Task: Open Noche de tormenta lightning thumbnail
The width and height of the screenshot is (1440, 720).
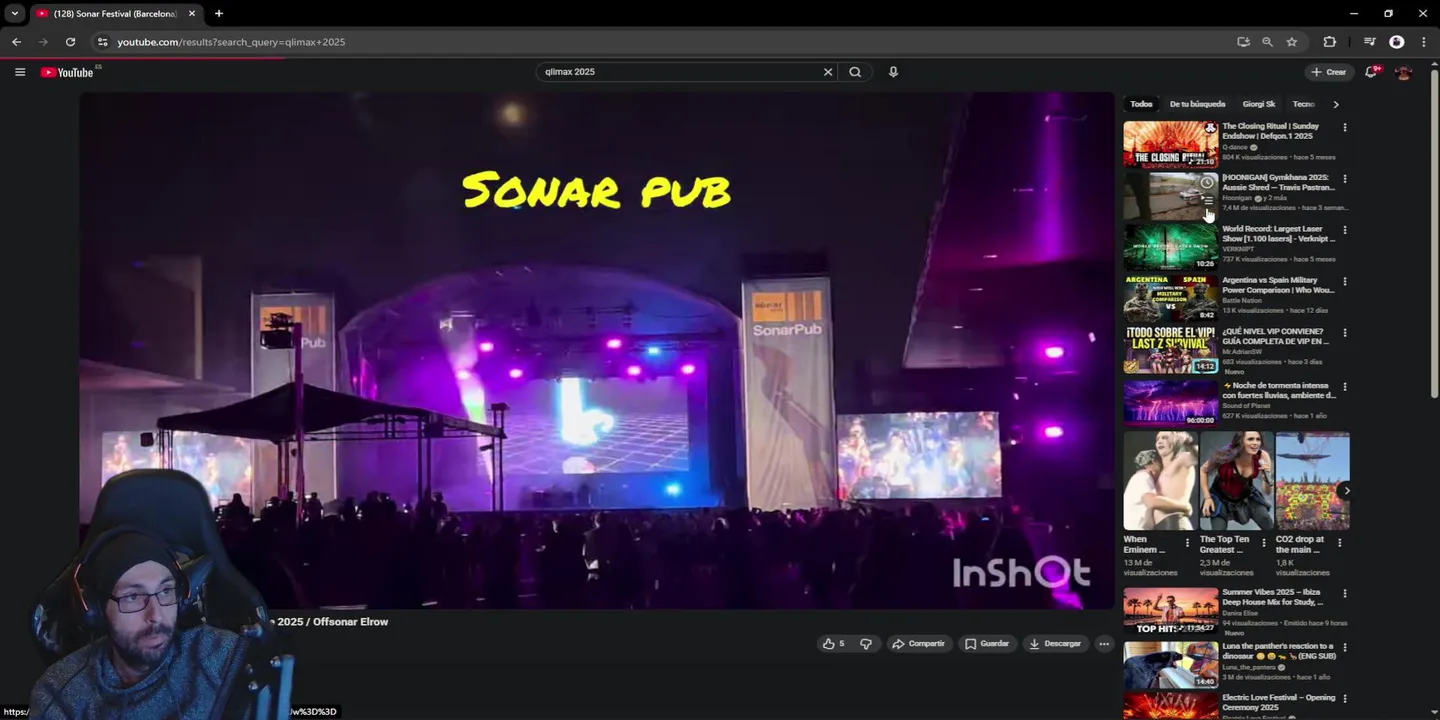Action: pos(1170,403)
